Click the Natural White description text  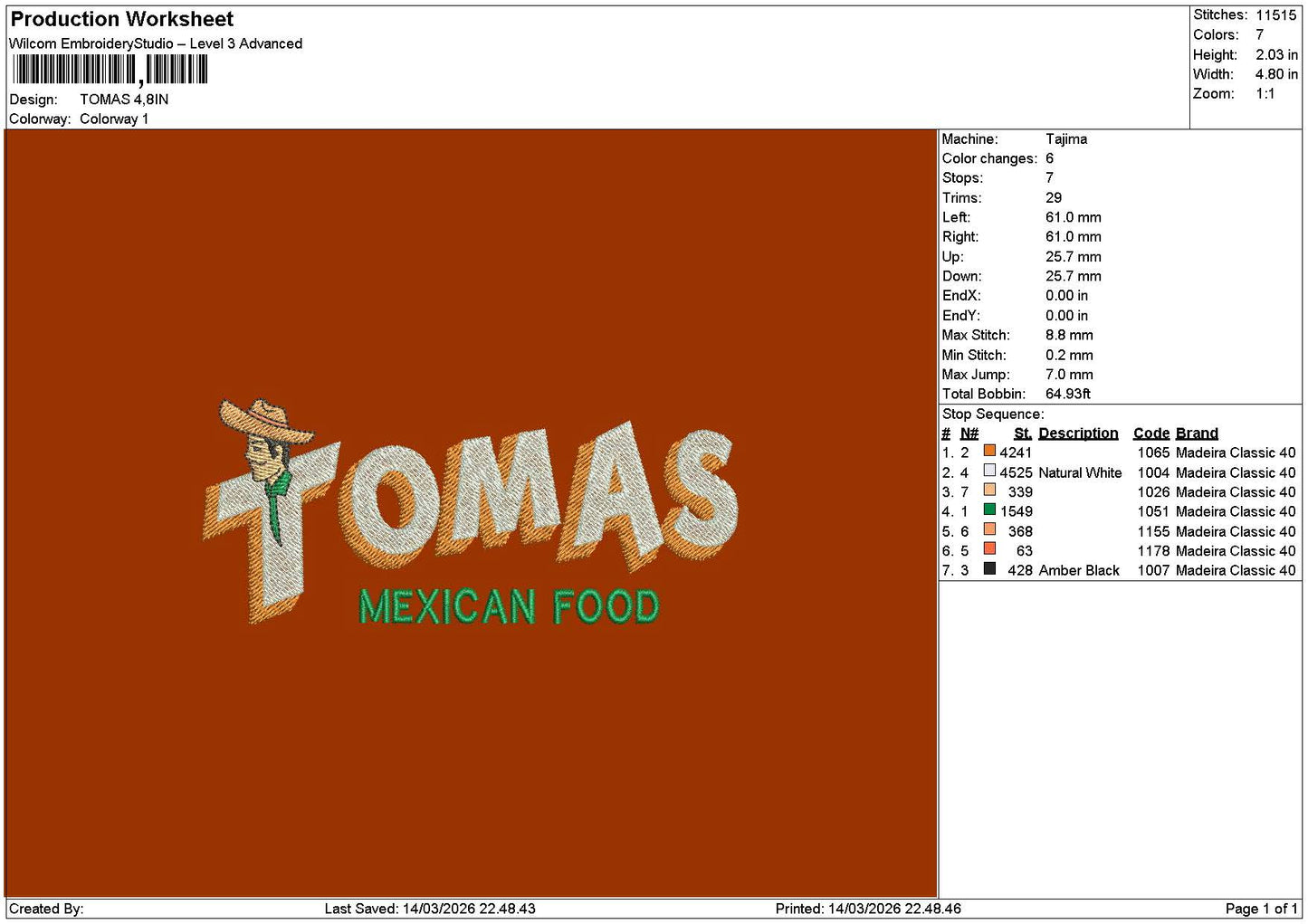pyautogui.click(x=1080, y=472)
